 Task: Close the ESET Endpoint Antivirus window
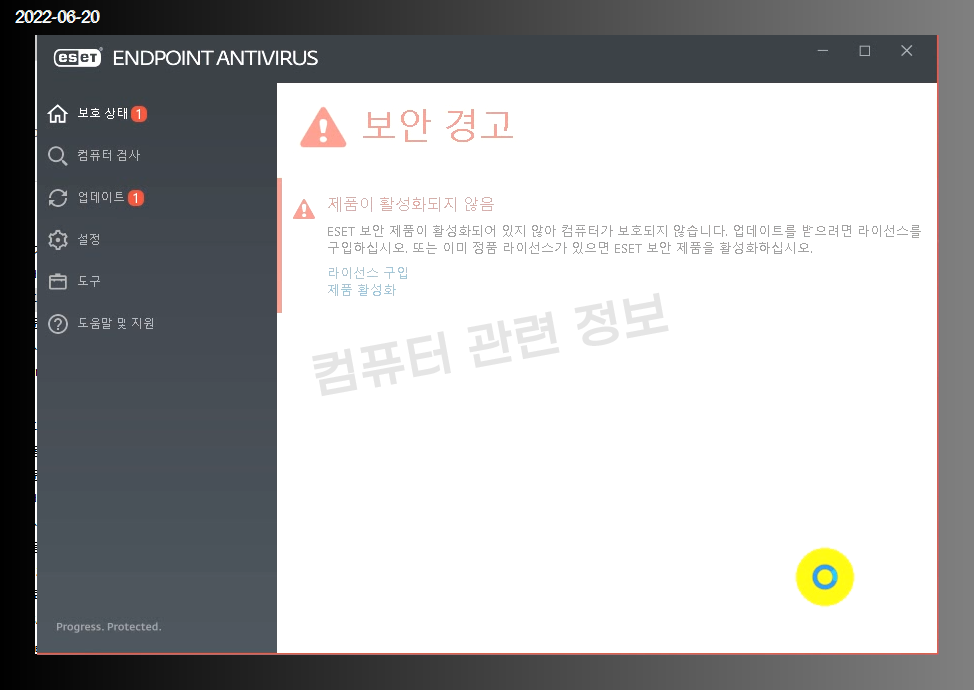pyautogui.click(x=906, y=51)
